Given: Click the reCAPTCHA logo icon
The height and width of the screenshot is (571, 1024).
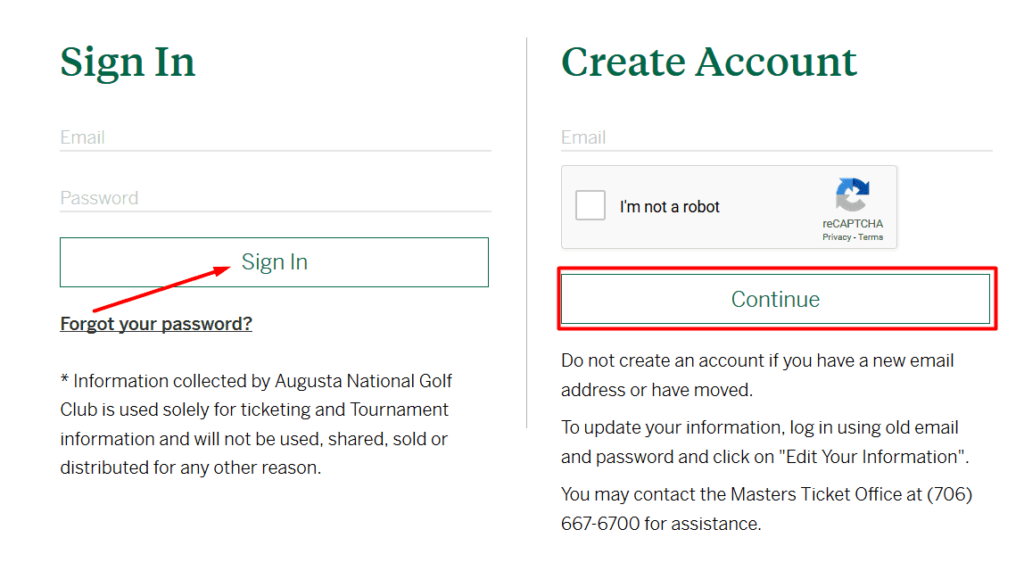Looking at the screenshot, I should tap(852, 195).
